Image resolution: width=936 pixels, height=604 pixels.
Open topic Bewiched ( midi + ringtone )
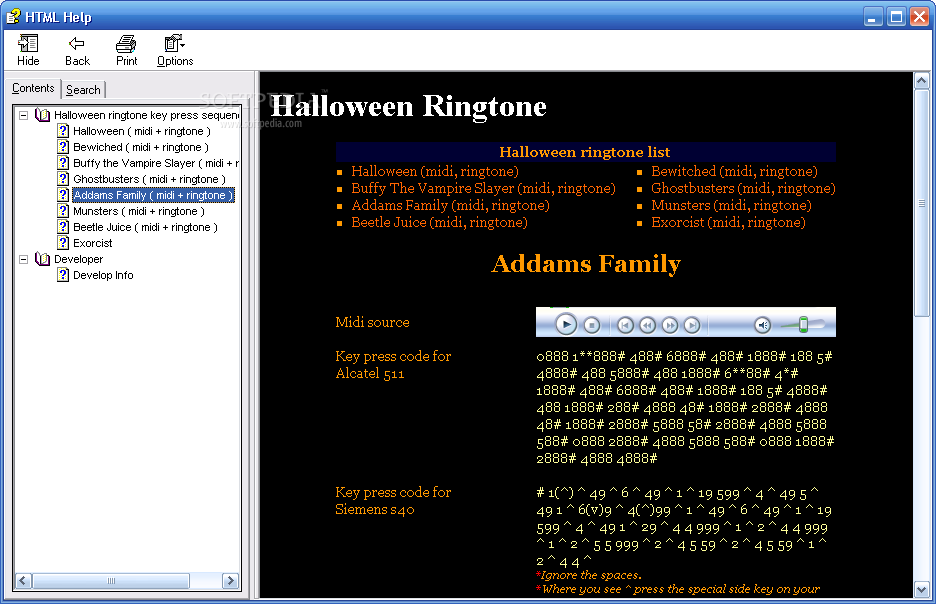click(x=141, y=147)
